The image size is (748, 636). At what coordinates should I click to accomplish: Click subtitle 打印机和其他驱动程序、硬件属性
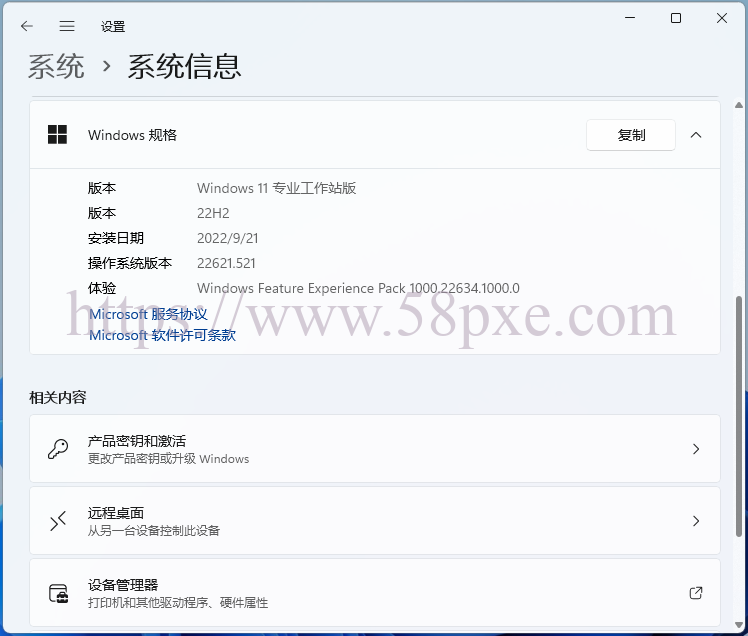pos(178,603)
